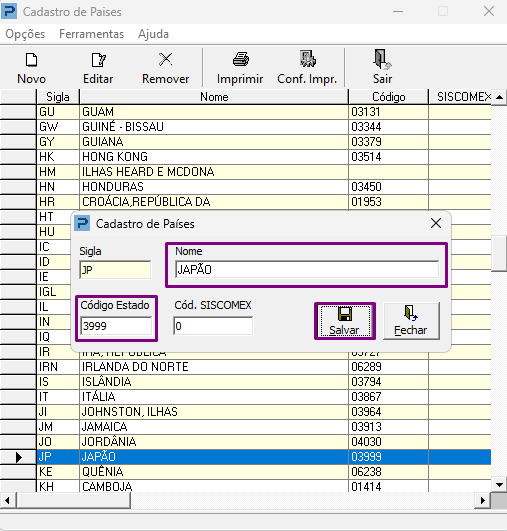Click the Sigla field showing JP

115,270
